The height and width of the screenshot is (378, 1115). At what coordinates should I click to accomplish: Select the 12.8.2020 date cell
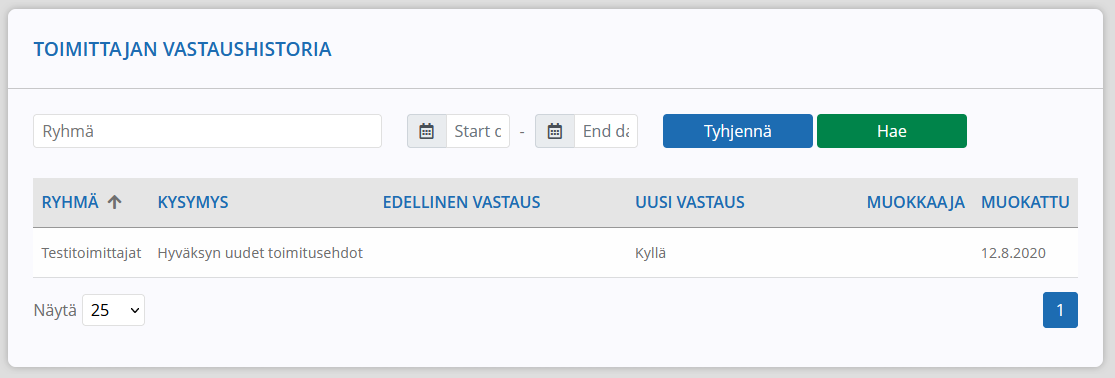tap(1013, 253)
